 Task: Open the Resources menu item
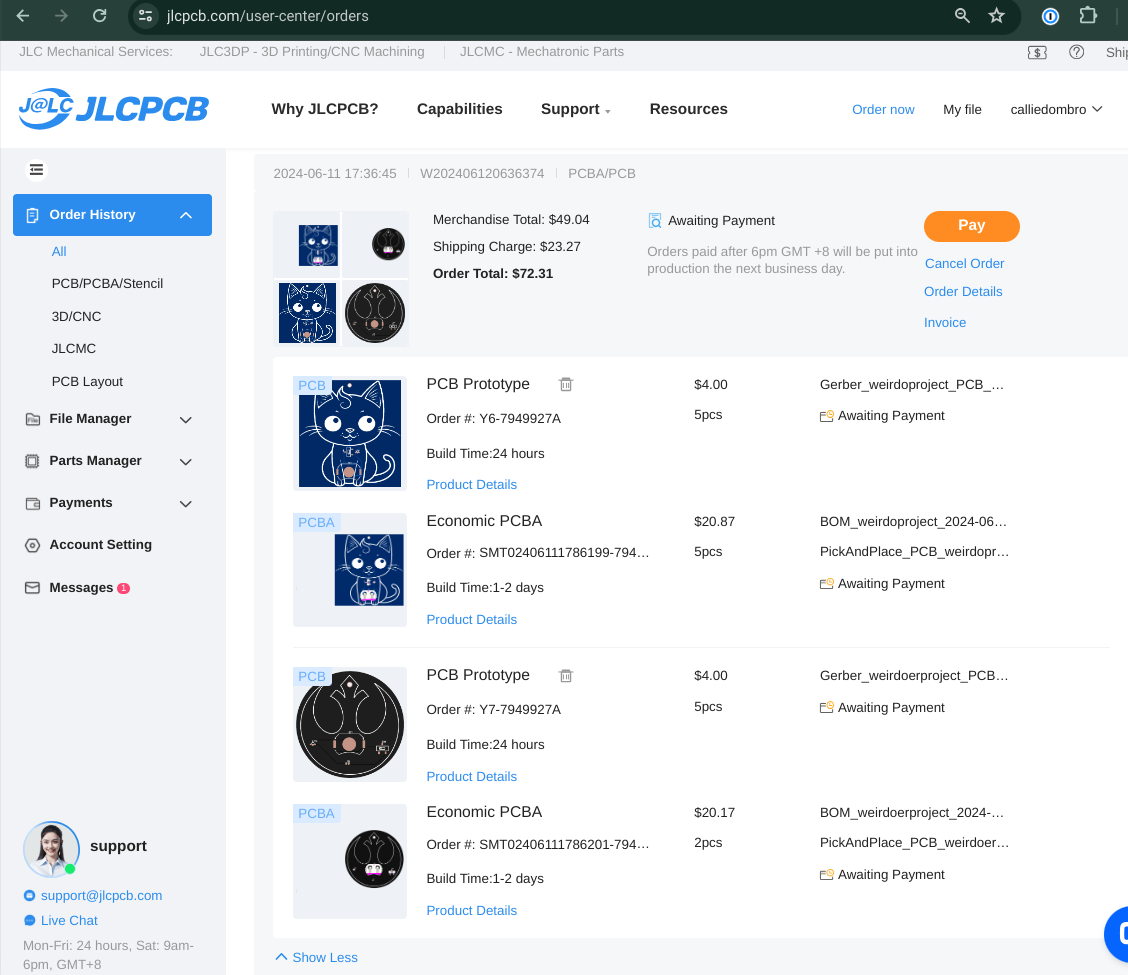point(688,109)
